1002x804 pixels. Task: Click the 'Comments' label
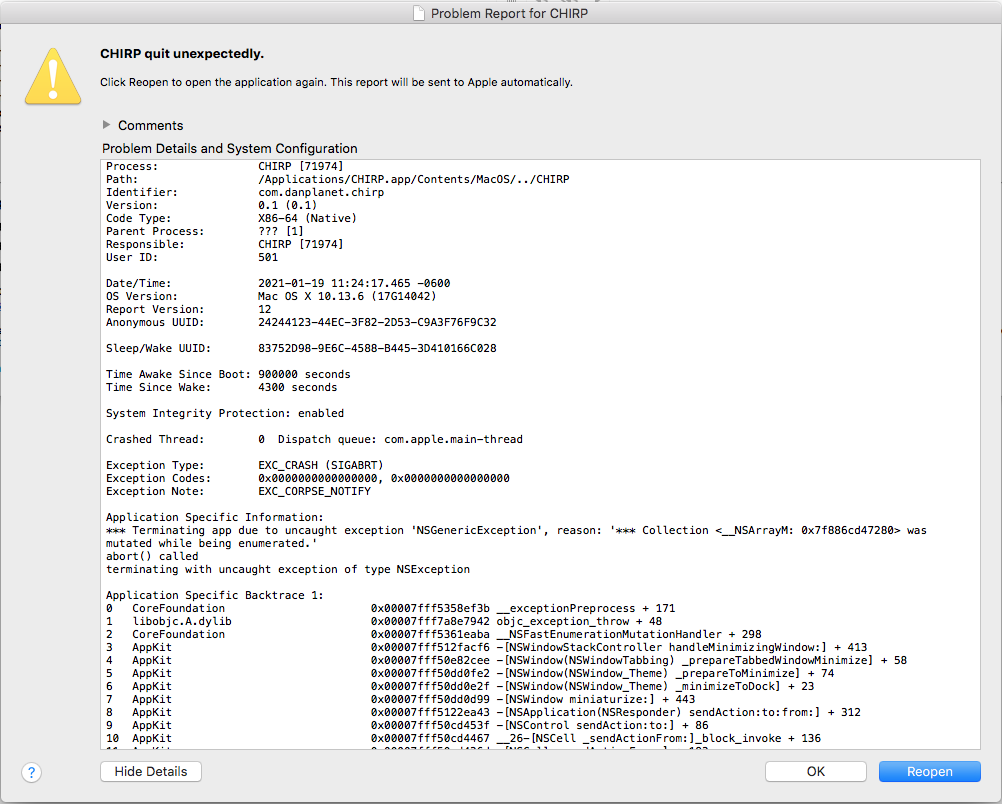pyautogui.click(x=151, y=125)
